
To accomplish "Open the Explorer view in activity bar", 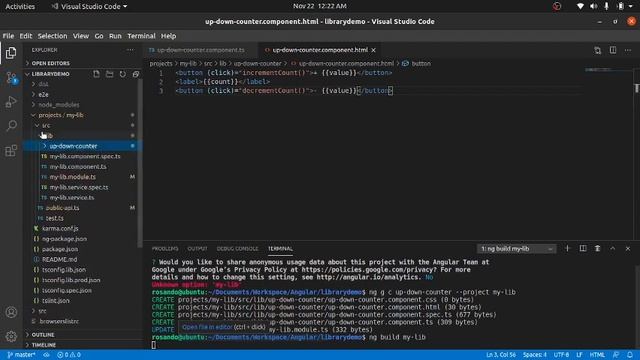I will 11,53.
